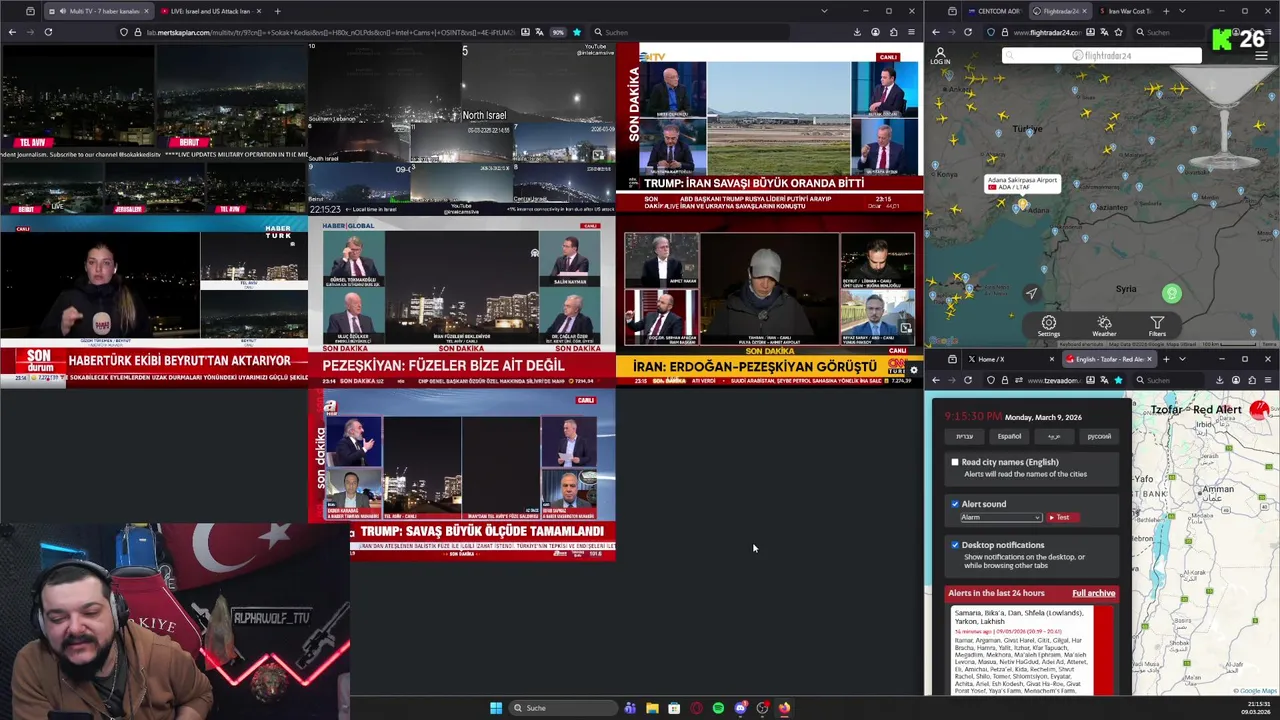The height and width of the screenshot is (720, 1280).
Task: Click the A Haber Trump savaş stream
Action: click(x=461, y=474)
